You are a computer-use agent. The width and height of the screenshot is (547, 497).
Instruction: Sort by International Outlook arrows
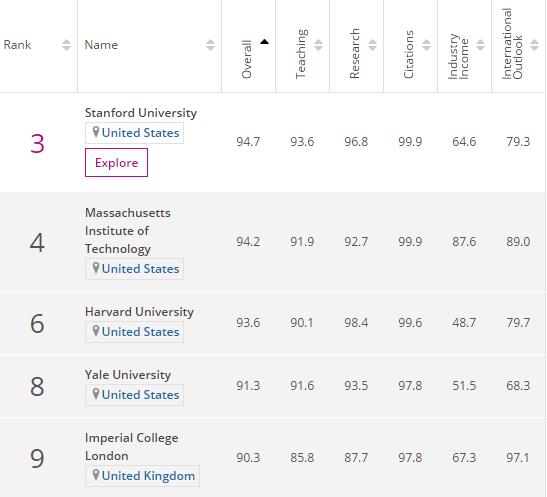click(534, 45)
